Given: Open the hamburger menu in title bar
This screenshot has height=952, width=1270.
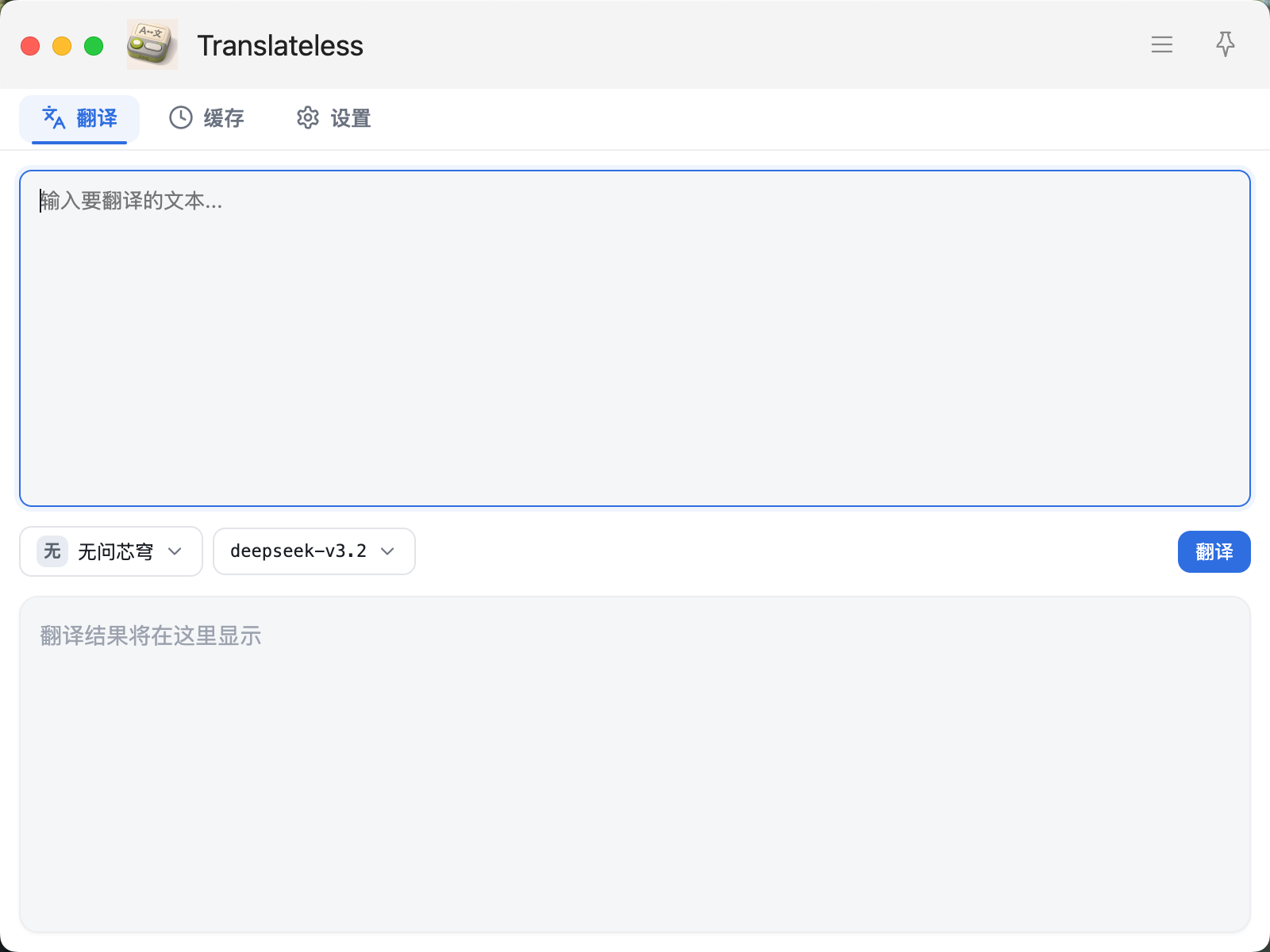Looking at the screenshot, I should click(1162, 44).
